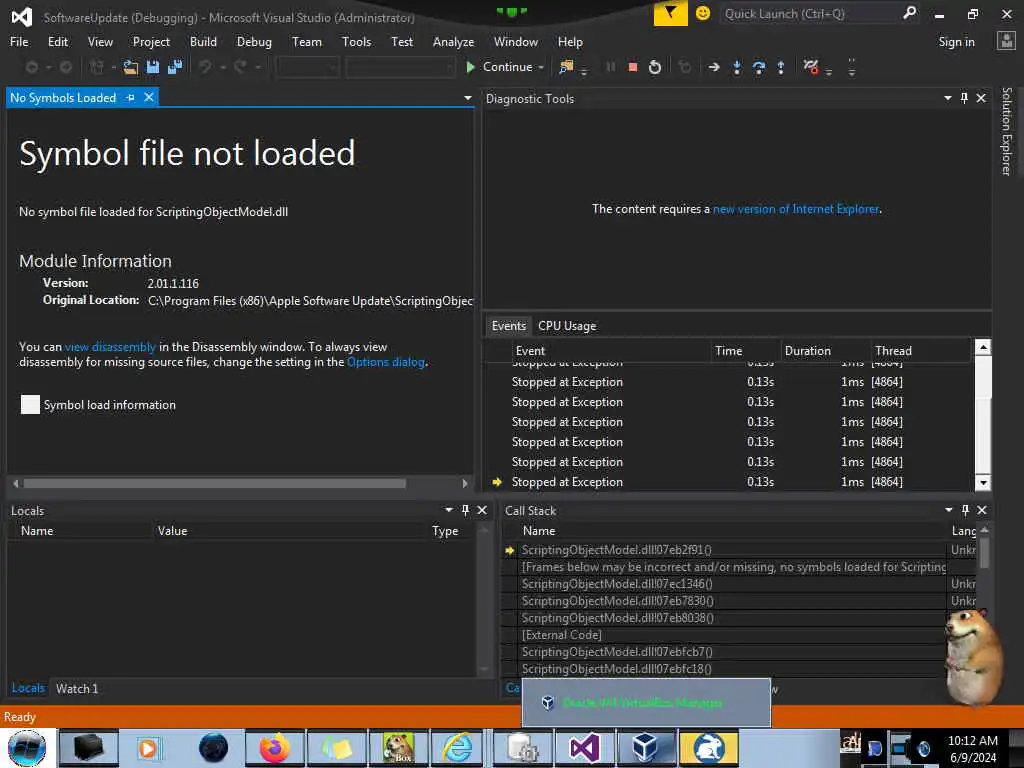Open the Diagnostic Tools window options dropdown

point(948,98)
